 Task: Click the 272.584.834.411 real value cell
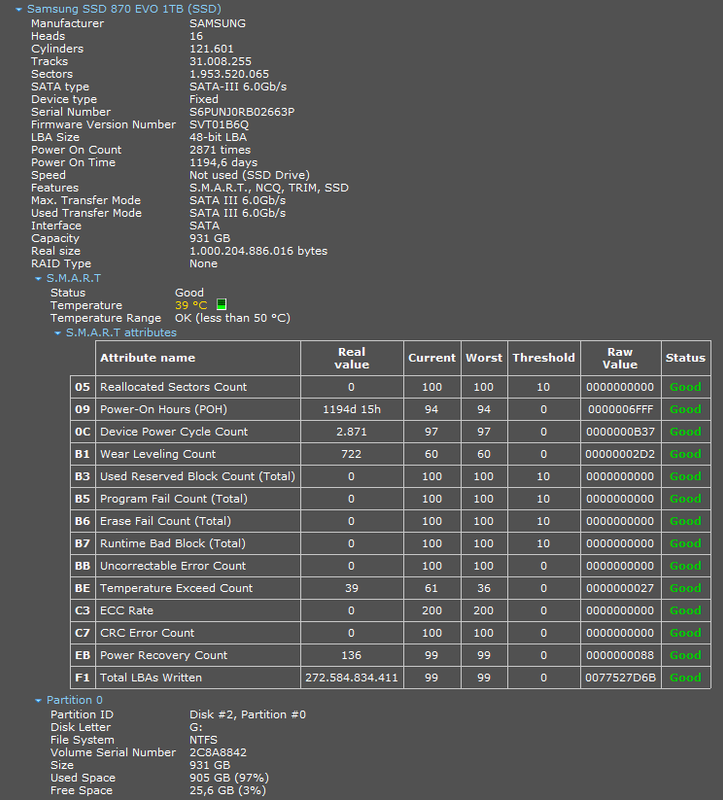[352, 678]
